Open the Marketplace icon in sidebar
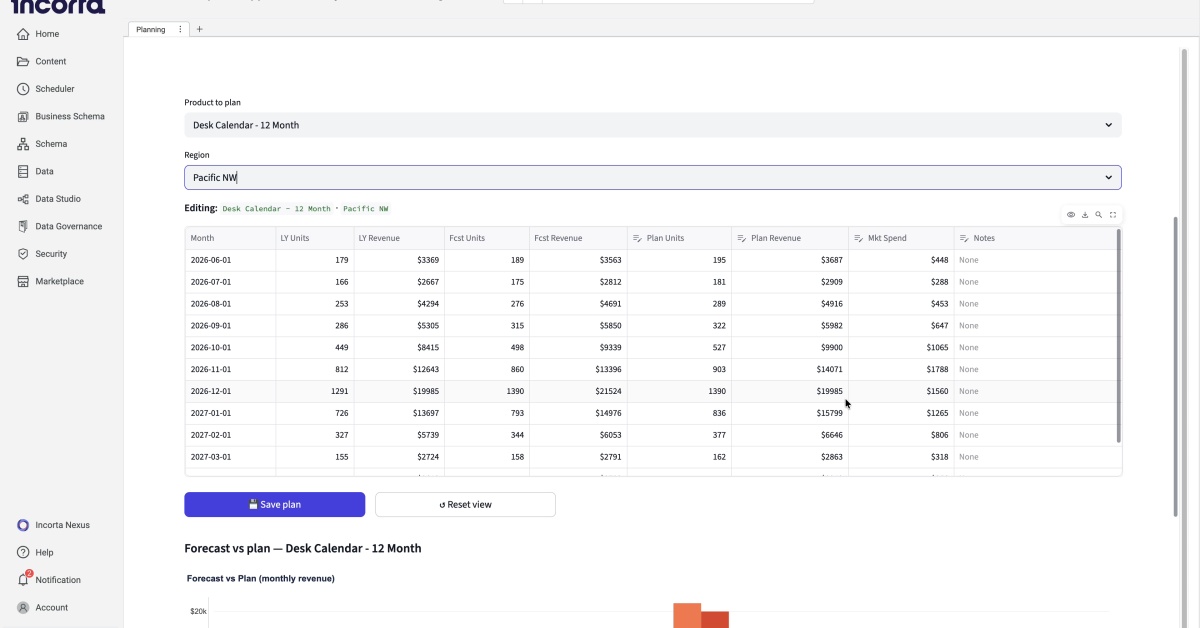 point(23,281)
